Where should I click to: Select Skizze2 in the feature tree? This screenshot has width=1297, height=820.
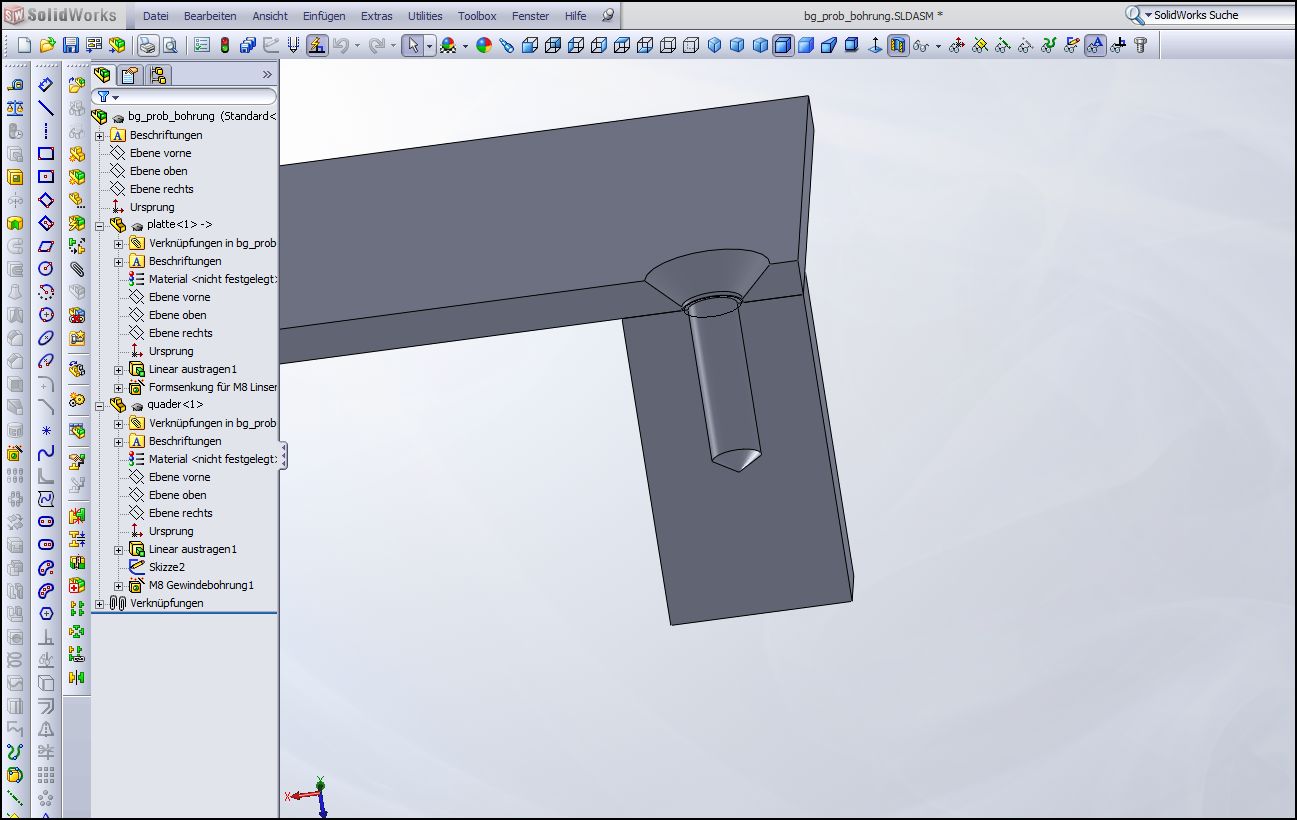click(166, 567)
